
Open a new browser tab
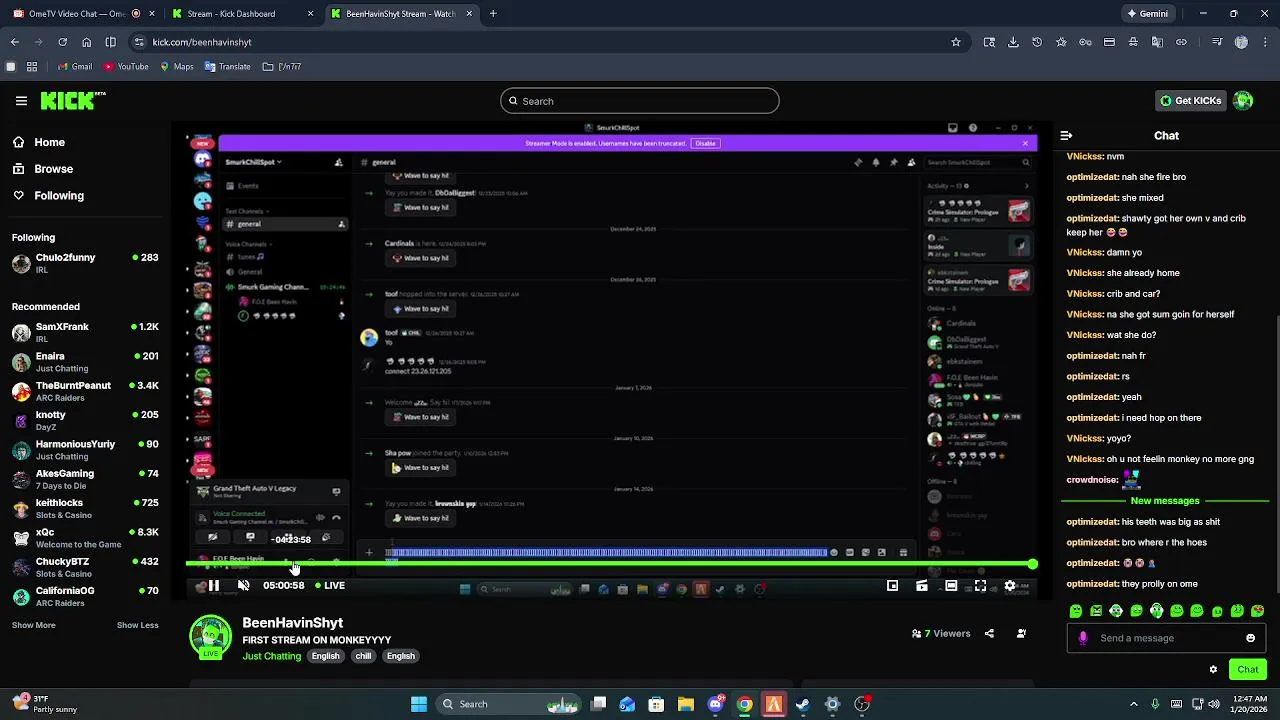(493, 14)
